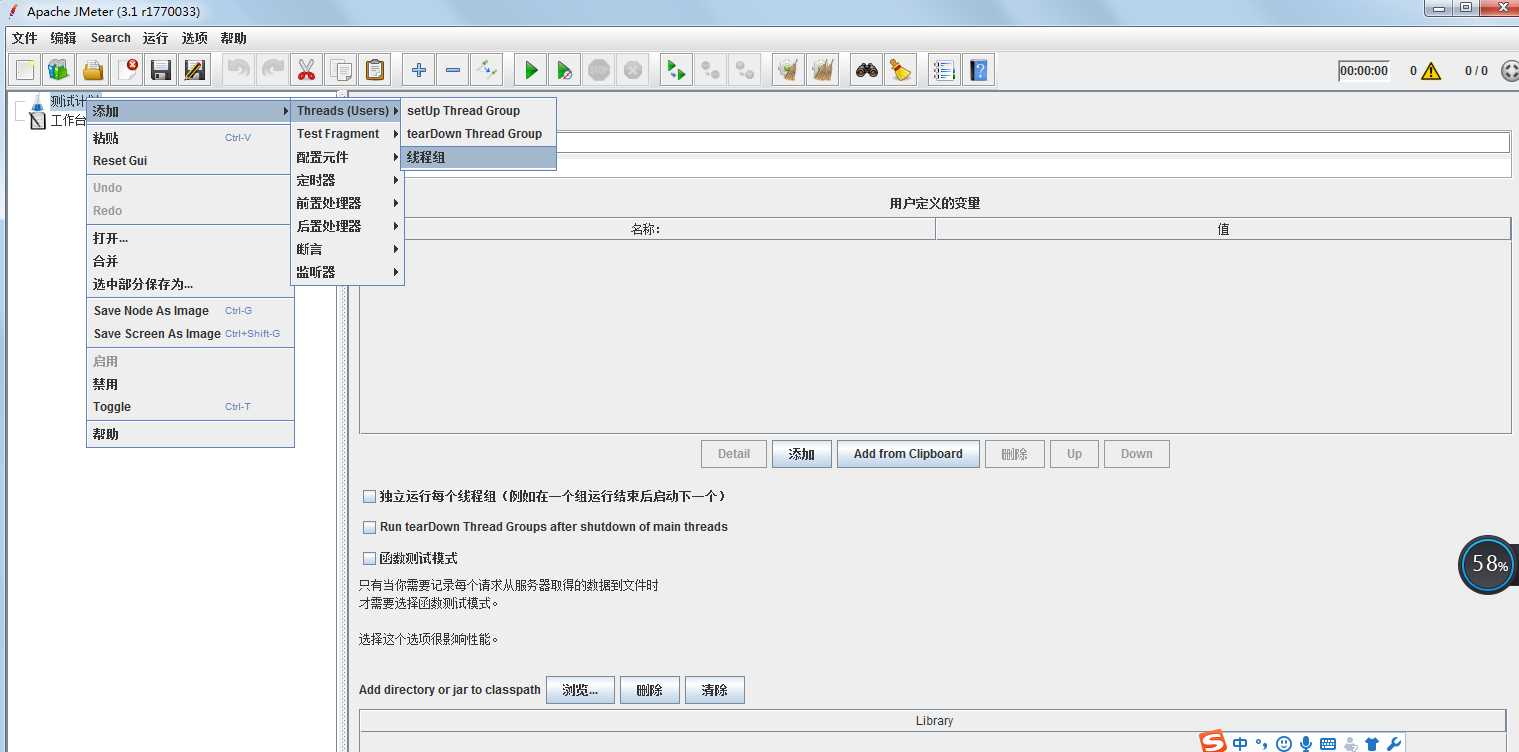Click the Copy icon in the toolbar
This screenshot has height=752, width=1519.
[x=341, y=70]
